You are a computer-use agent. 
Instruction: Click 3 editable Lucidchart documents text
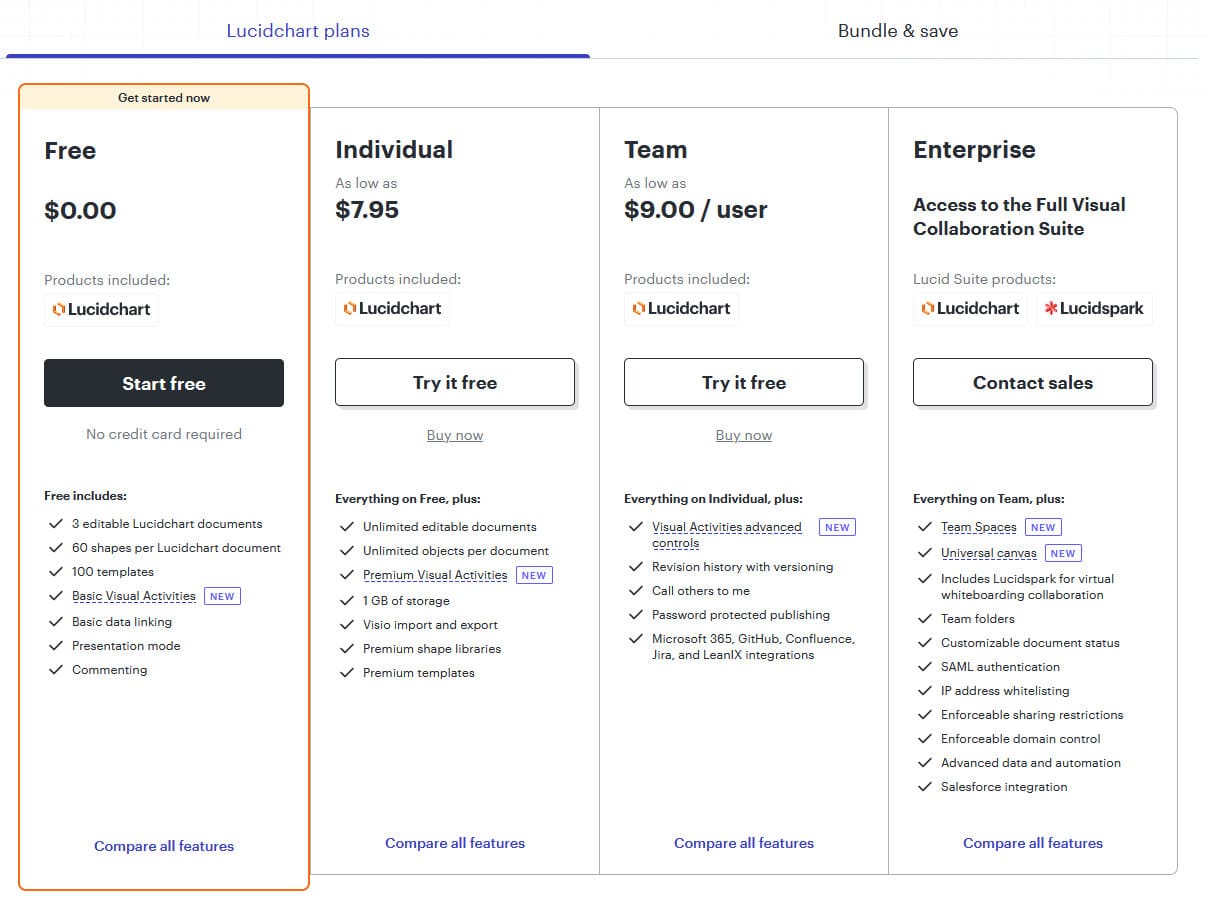(167, 524)
